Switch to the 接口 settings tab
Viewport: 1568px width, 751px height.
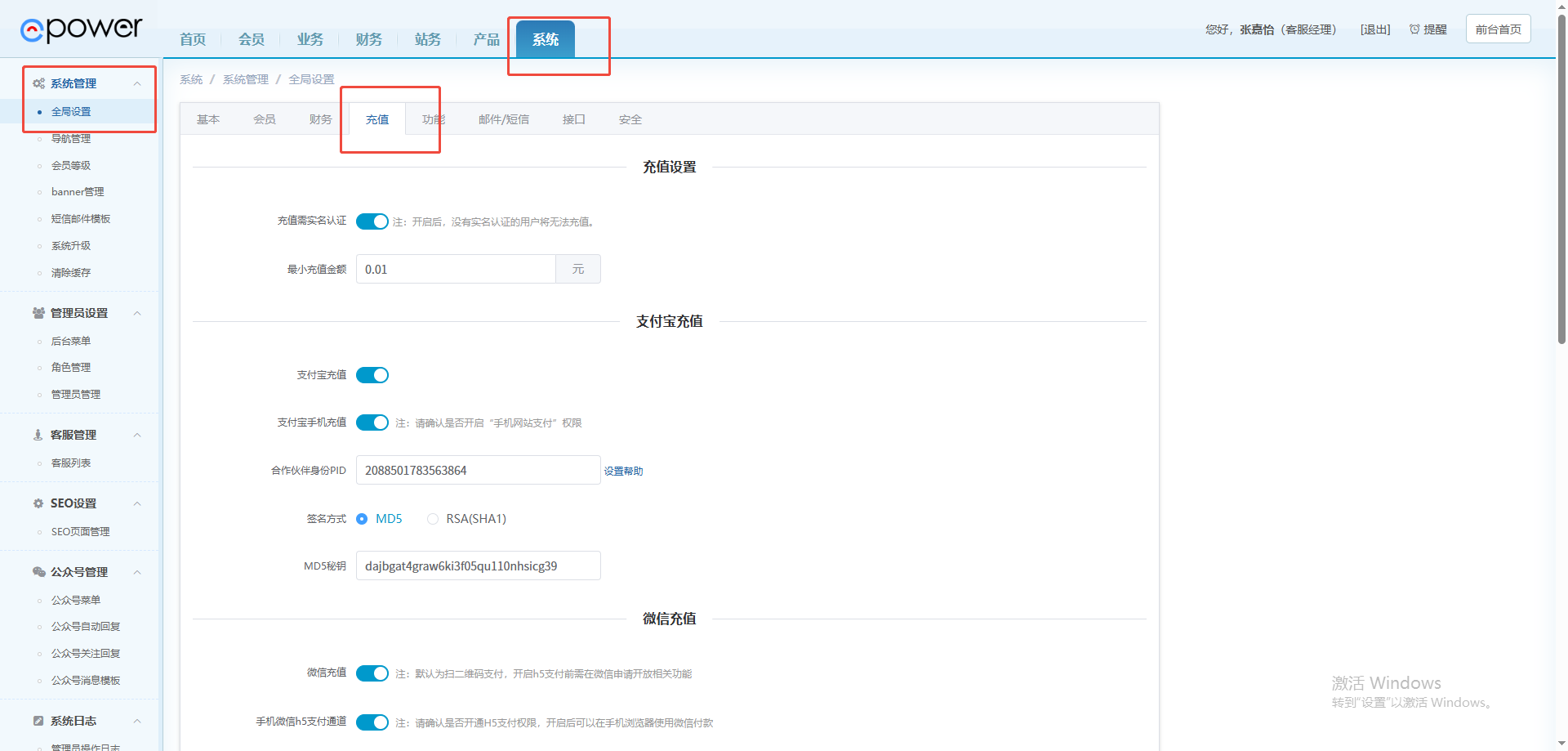click(574, 119)
